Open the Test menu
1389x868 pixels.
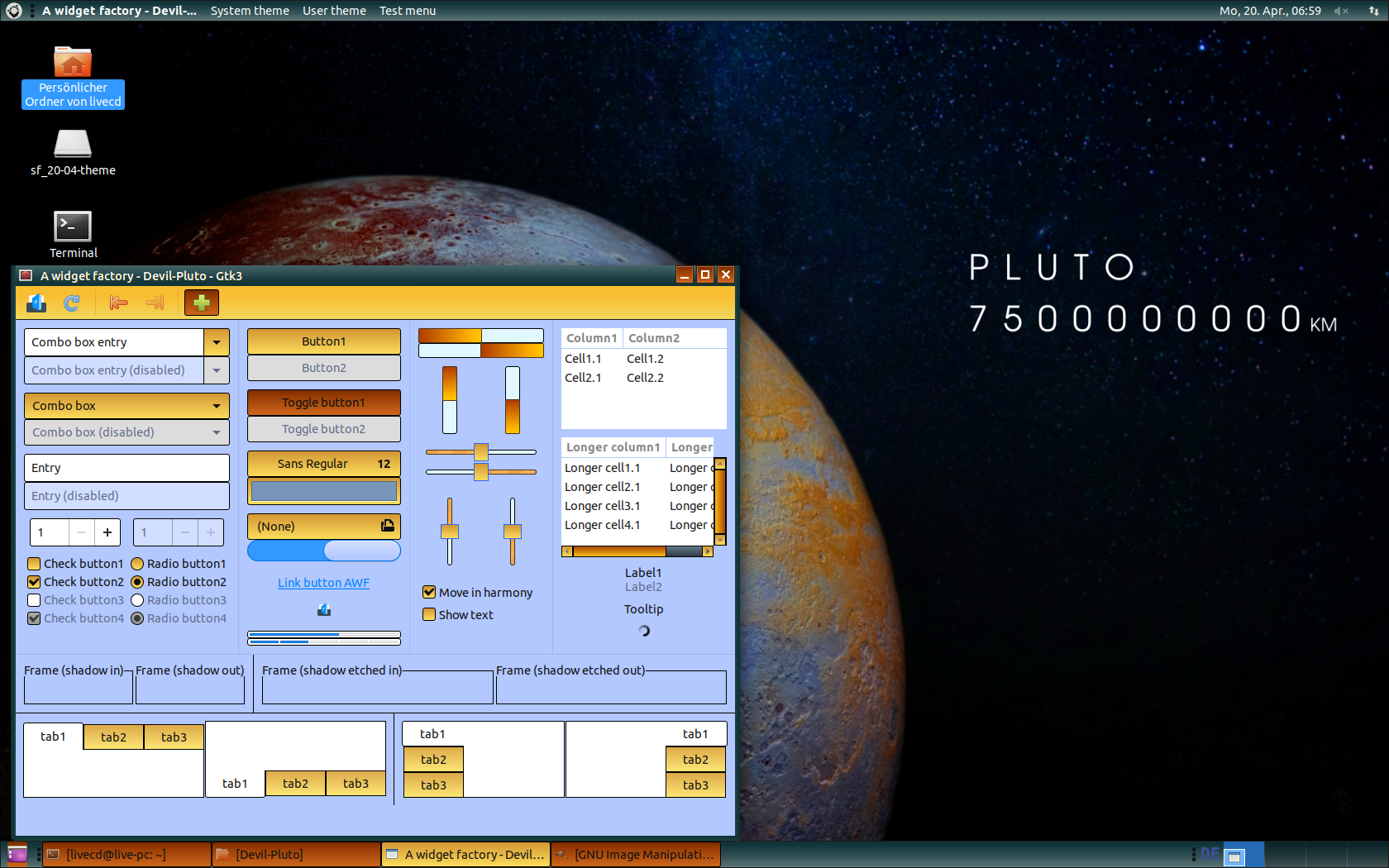tap(408, 11)
